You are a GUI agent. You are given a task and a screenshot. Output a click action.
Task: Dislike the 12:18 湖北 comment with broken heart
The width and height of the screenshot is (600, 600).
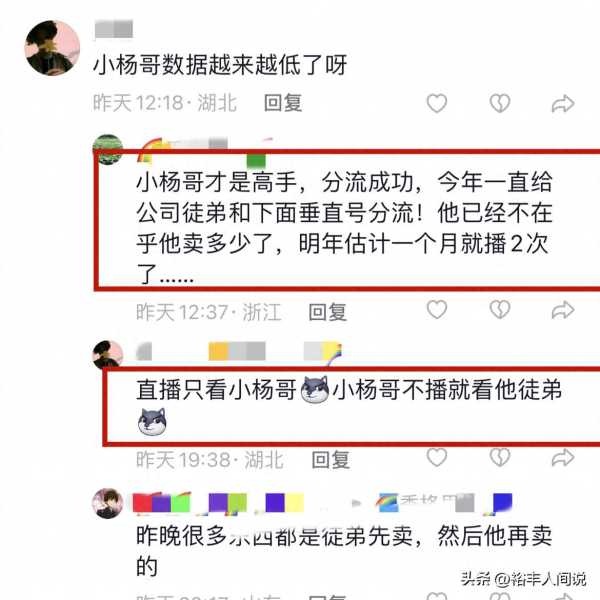click(x=500, y=103)
